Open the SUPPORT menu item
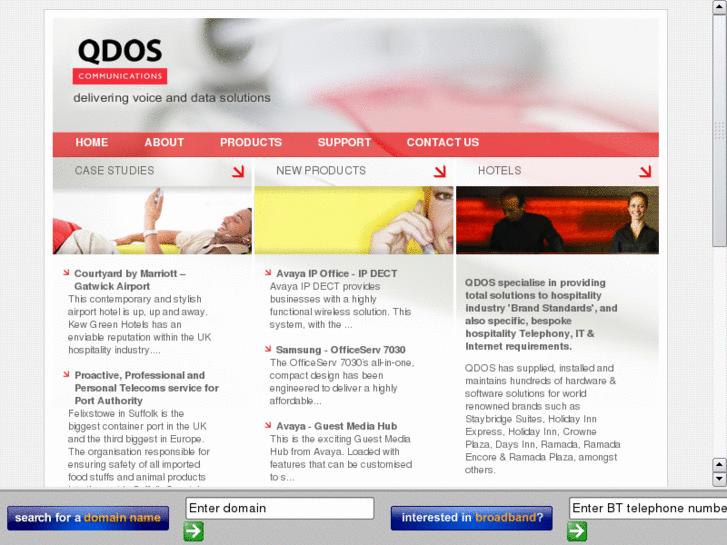 pyautogui.click(x=344, y=142)
